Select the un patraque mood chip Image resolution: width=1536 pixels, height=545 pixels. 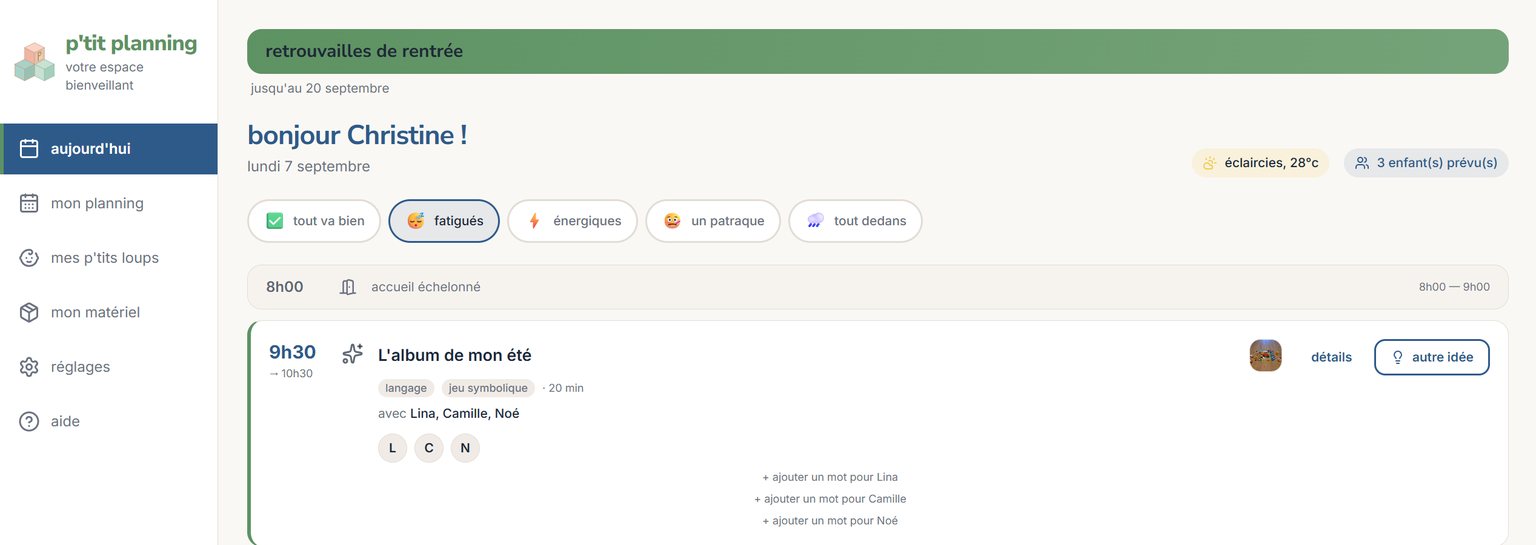713,221
